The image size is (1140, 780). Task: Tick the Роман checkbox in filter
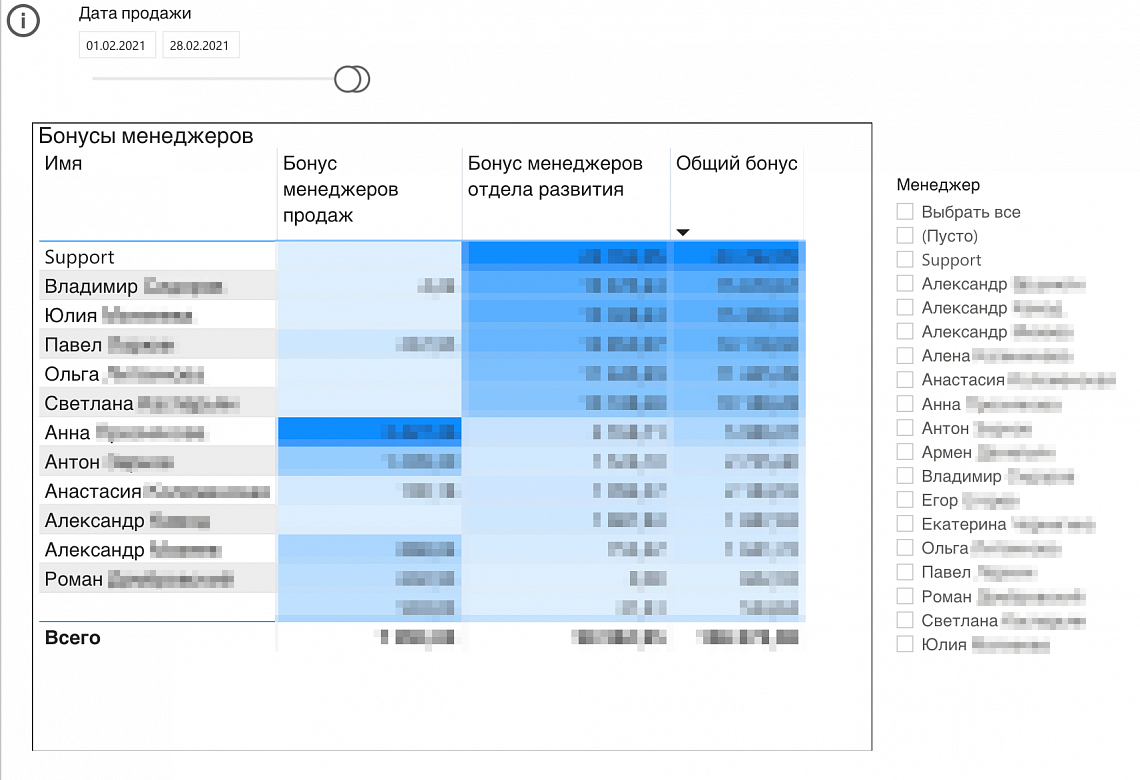click(x=905, y=596)
